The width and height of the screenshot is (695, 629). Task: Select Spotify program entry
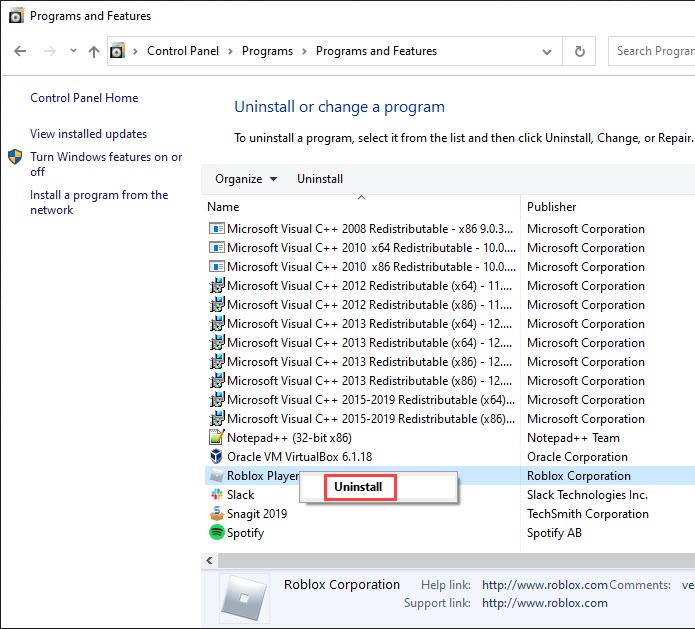[x=246, y=533]
